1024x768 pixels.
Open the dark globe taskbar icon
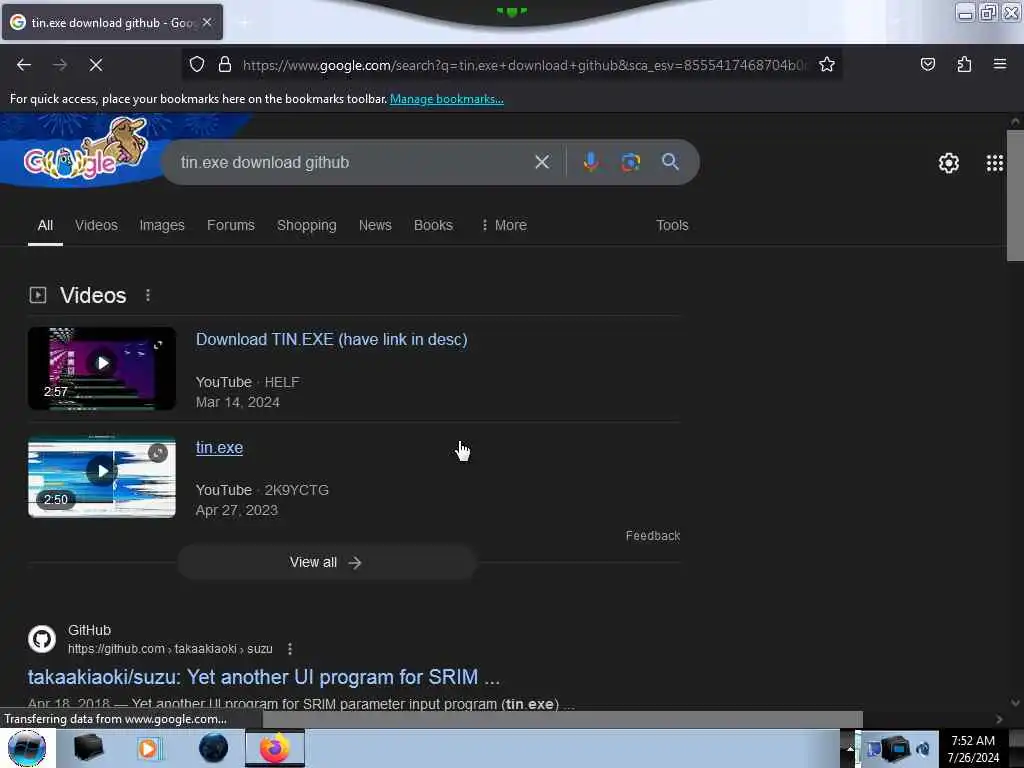coord(213,748)
